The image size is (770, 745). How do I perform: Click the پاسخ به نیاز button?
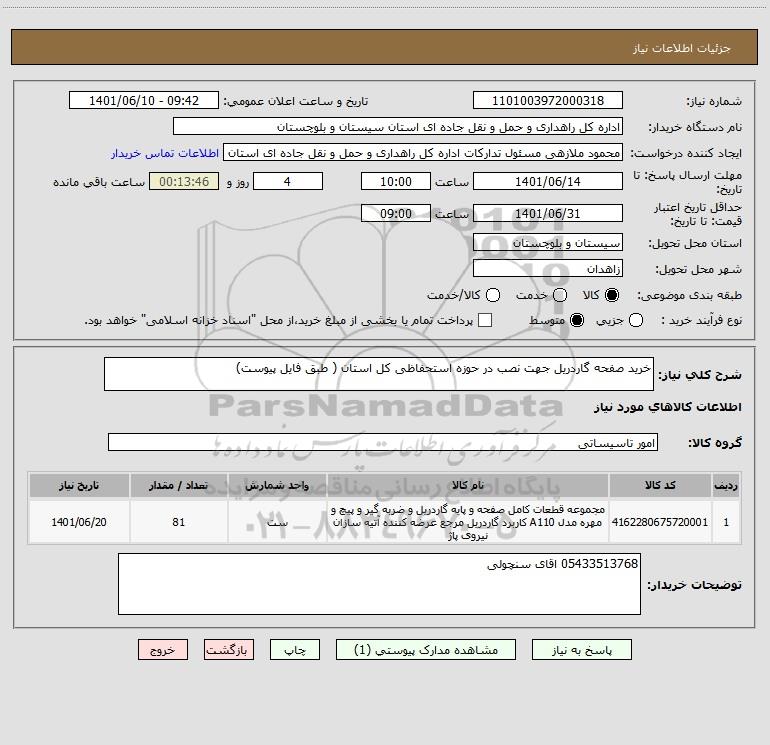pos(581,650)
